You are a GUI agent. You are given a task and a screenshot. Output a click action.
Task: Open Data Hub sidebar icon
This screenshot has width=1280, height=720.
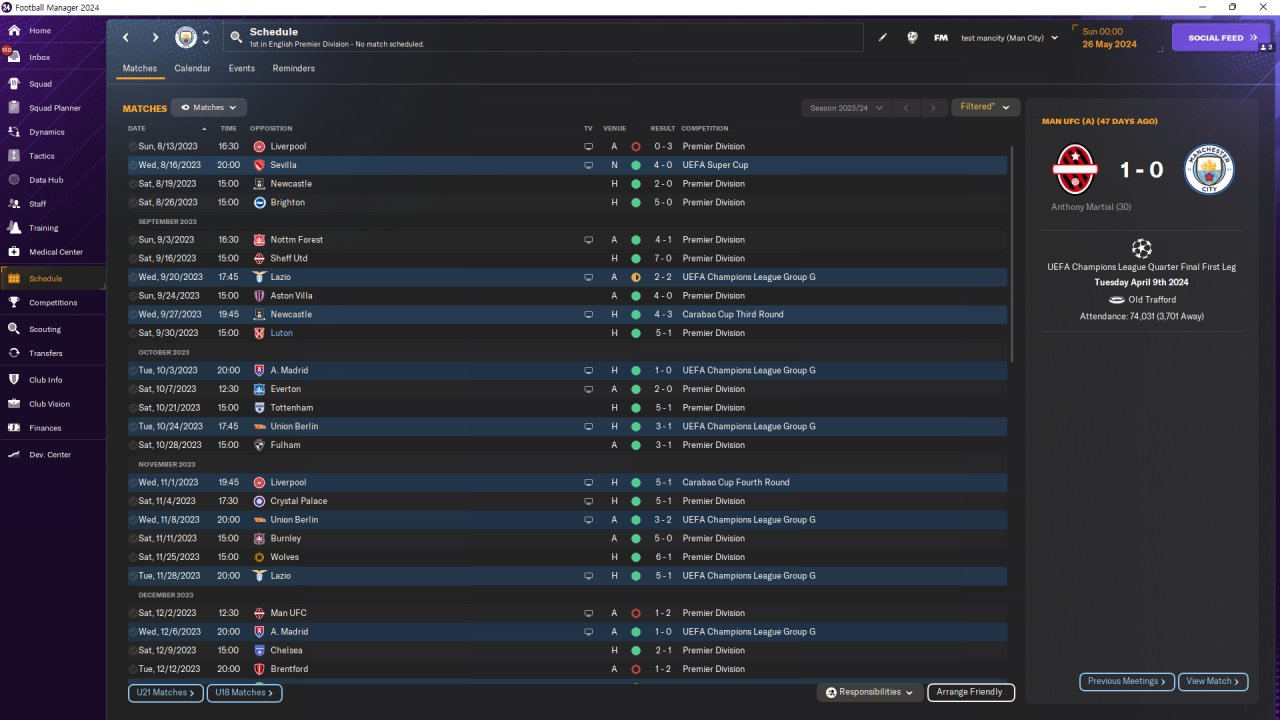[x=14, y=180]
